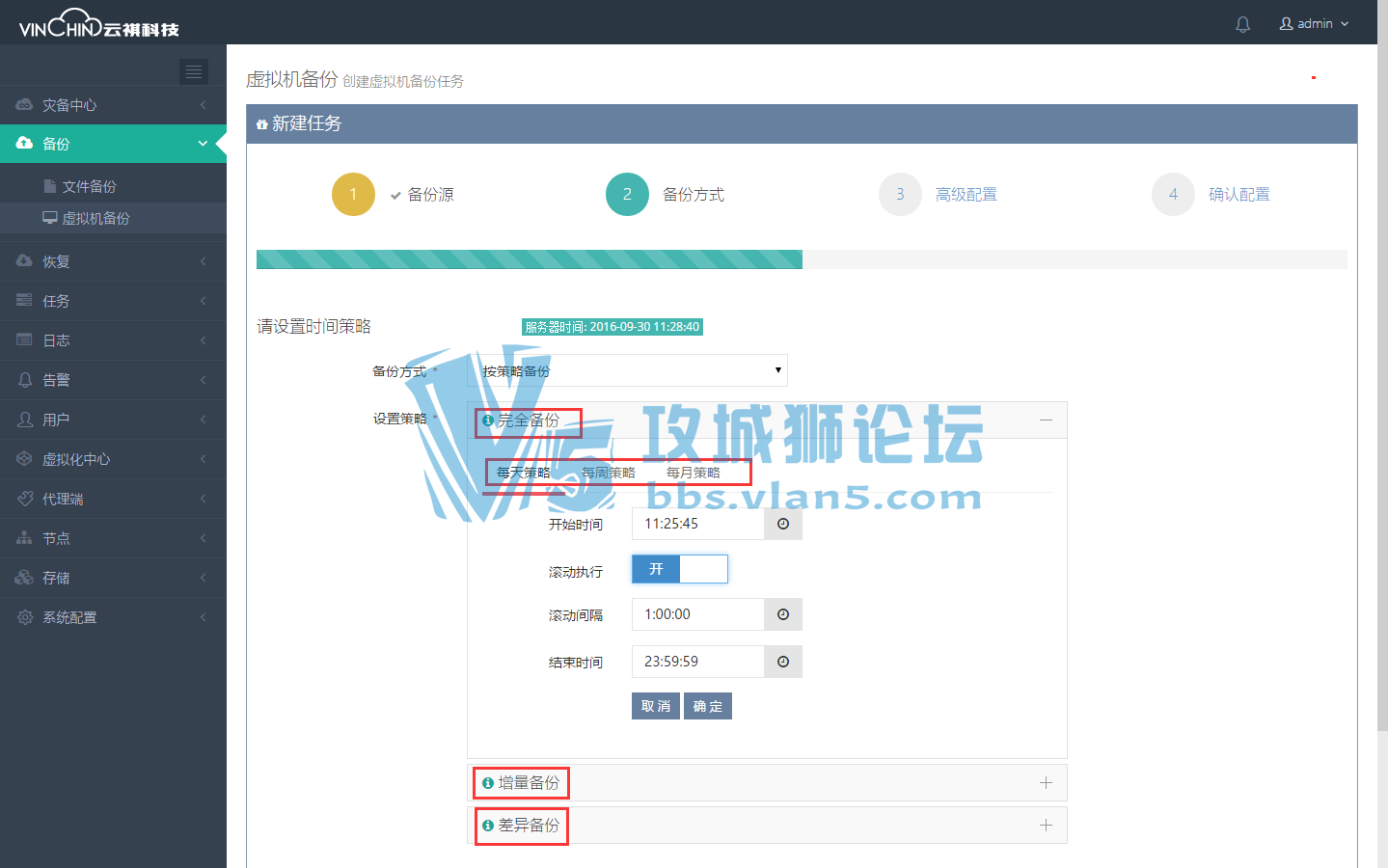Open the 存储 sidebar menu
Image resolution: width=1388 pixels, height=868 pixels.
tap(113, 577)
